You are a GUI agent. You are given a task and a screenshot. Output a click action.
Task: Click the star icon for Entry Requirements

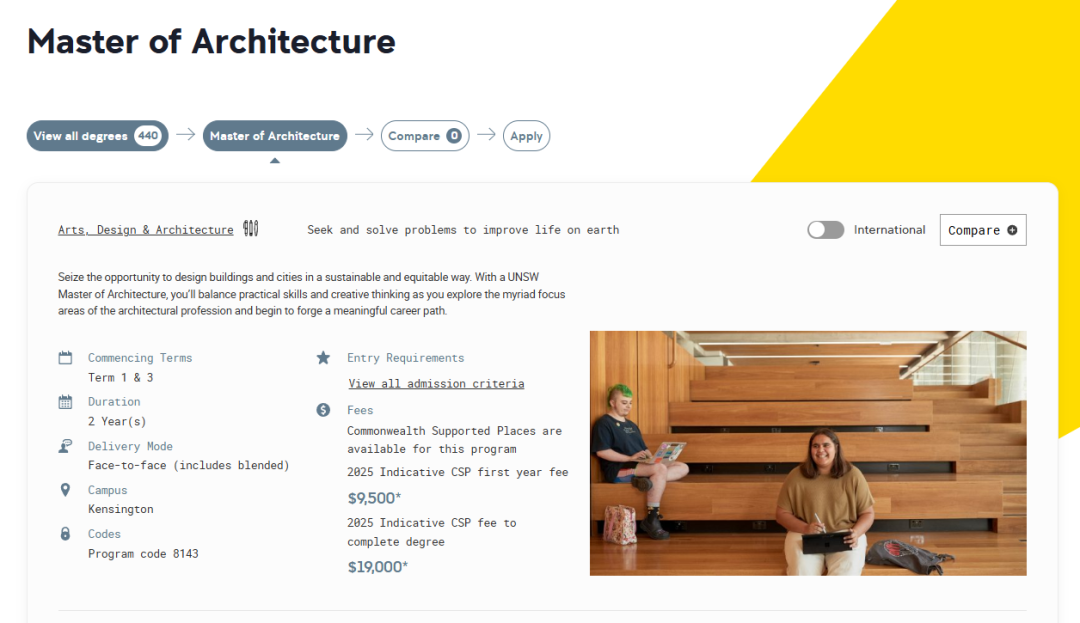tap(323, 358)
